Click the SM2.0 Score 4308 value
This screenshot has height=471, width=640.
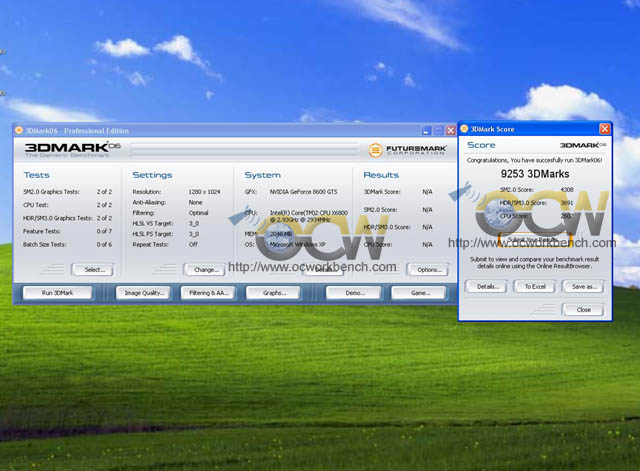pos(567,189)
